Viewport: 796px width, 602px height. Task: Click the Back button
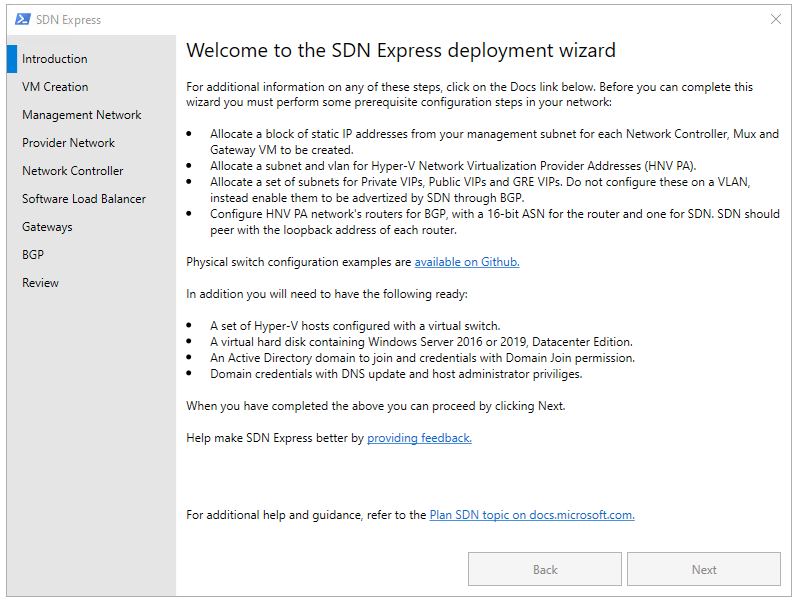(x=545, y=570)
